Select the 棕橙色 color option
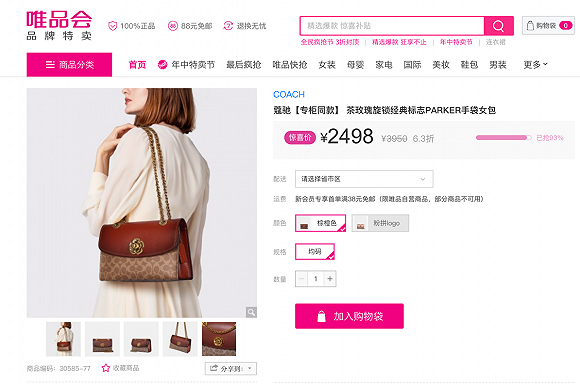 320,223
